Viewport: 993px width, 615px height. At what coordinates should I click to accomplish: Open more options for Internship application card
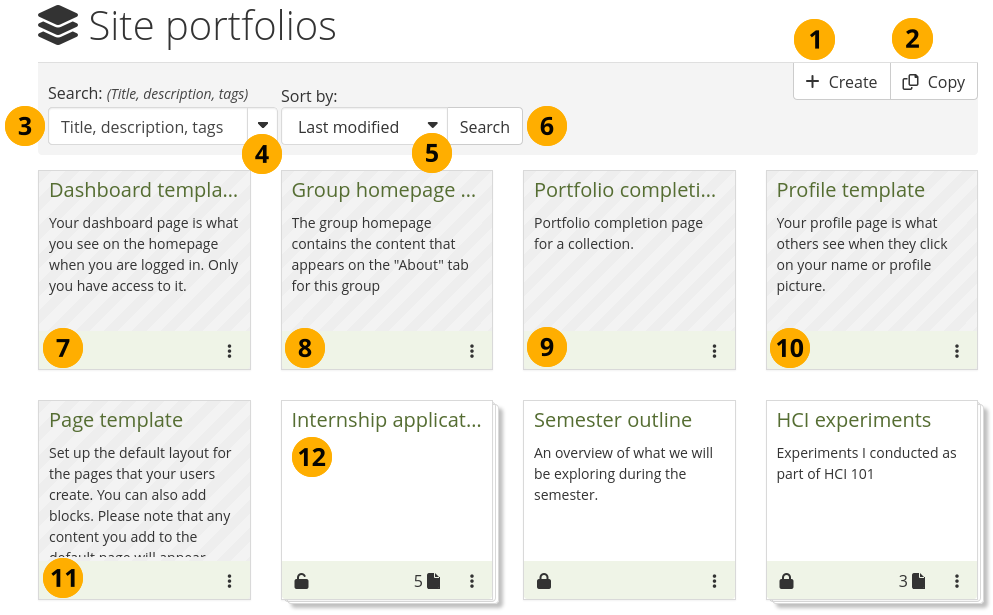[x=472, y=581]
